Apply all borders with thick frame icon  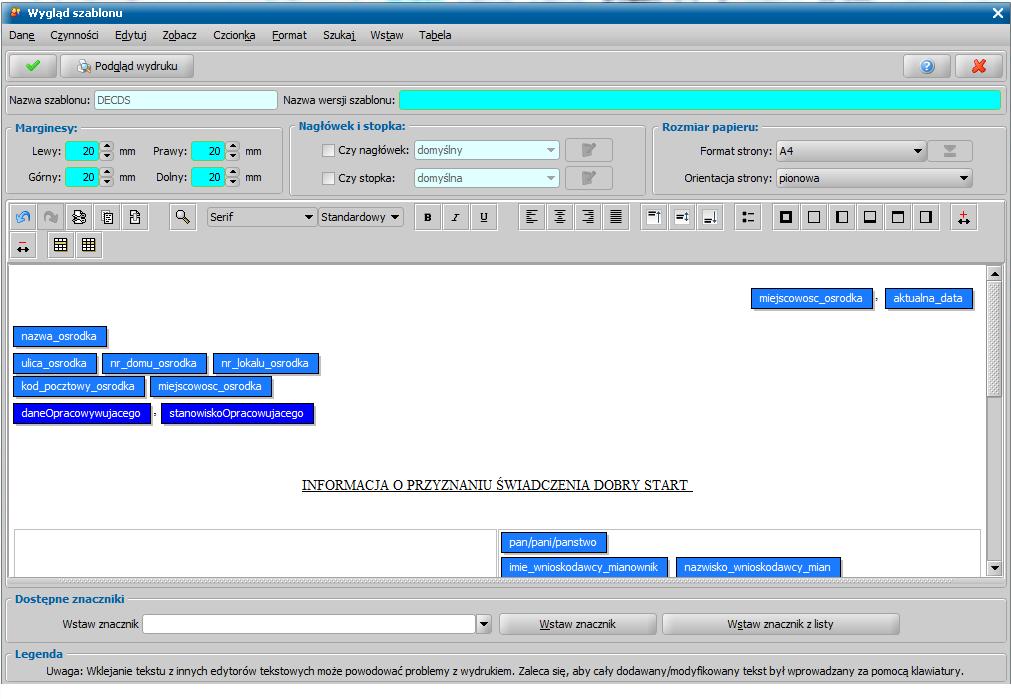coord(786,217)
